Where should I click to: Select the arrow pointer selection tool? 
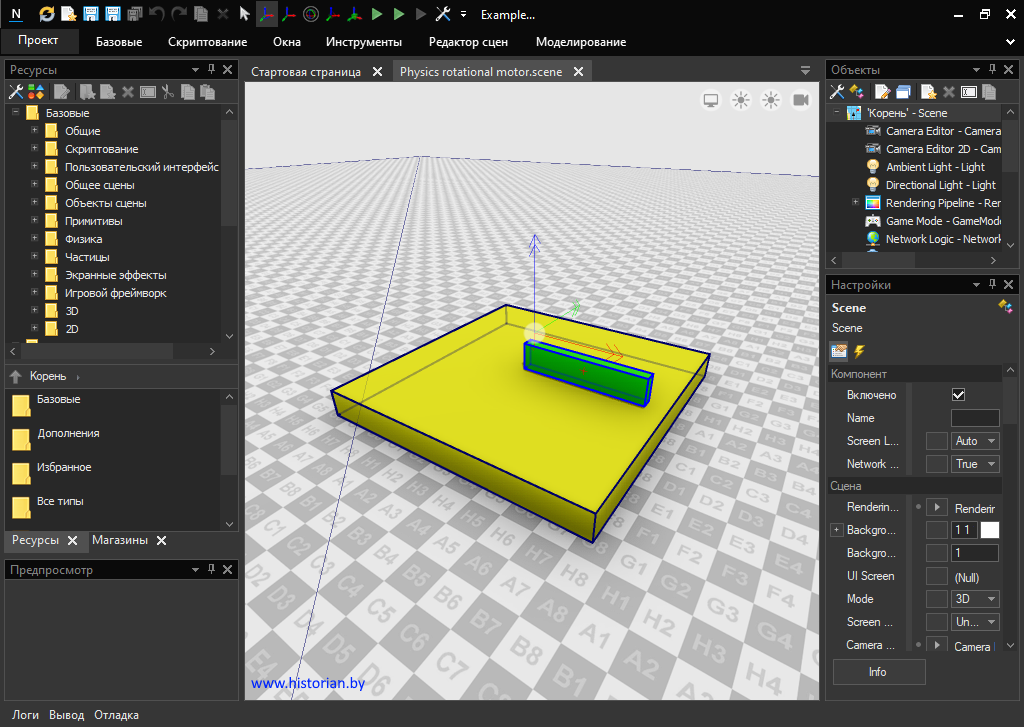(244, 14)
